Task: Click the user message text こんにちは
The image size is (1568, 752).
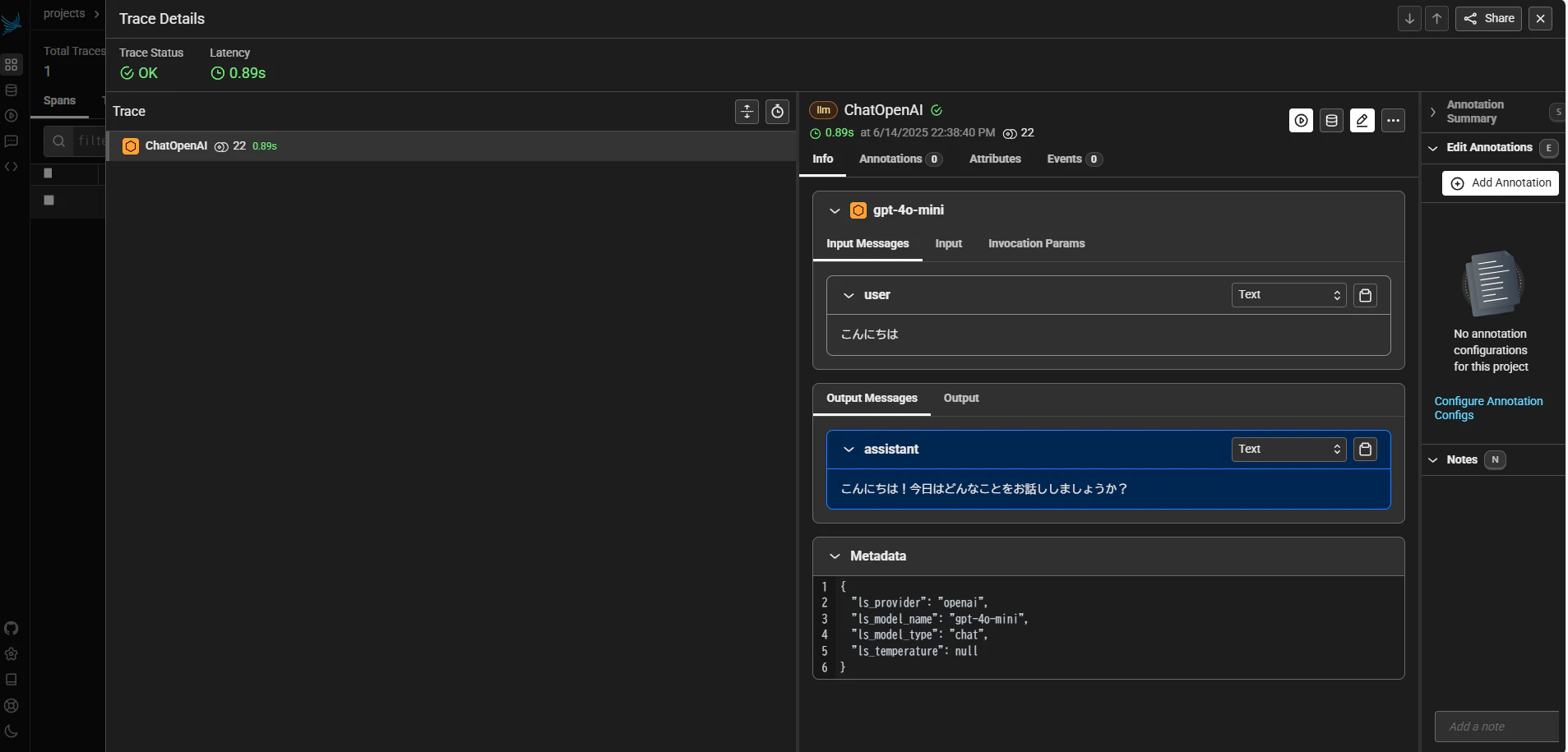Action: [x=869, y=334]
